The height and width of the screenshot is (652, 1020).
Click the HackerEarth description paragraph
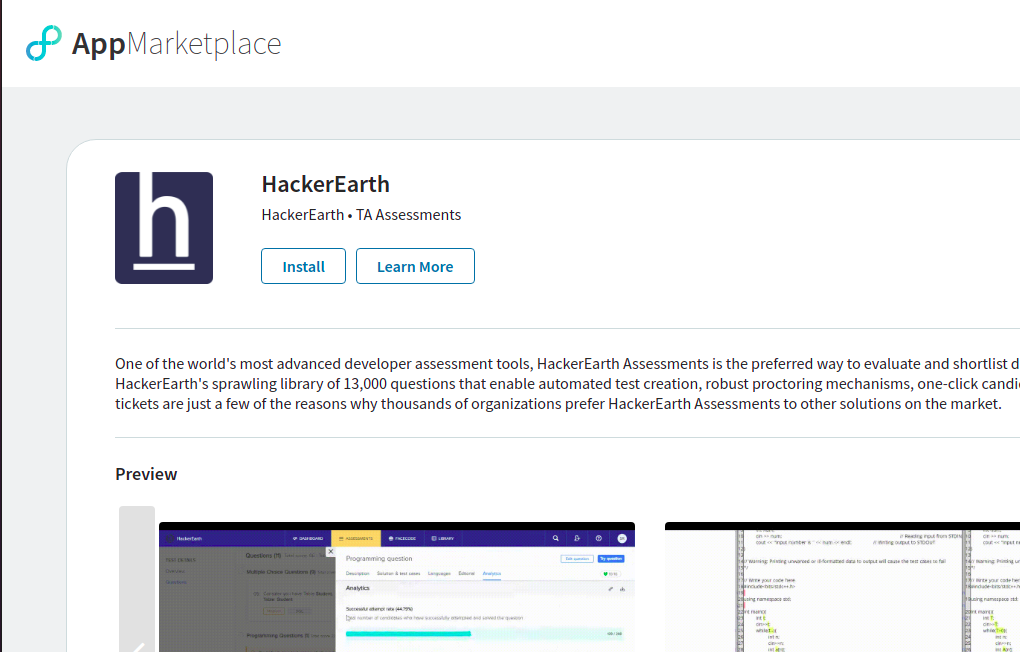coord(567,383)
